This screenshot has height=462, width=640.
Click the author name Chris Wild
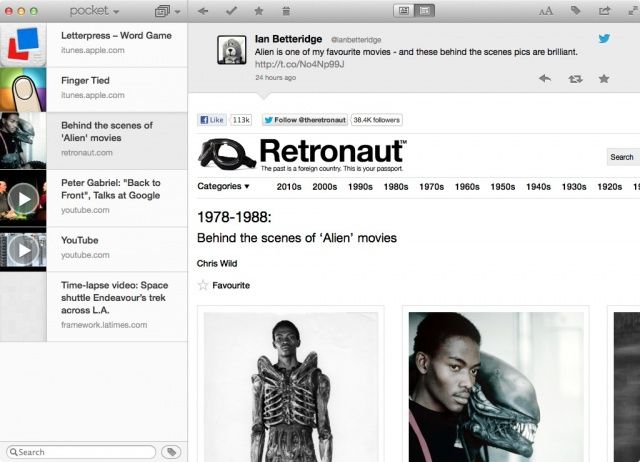pos(217,263)
